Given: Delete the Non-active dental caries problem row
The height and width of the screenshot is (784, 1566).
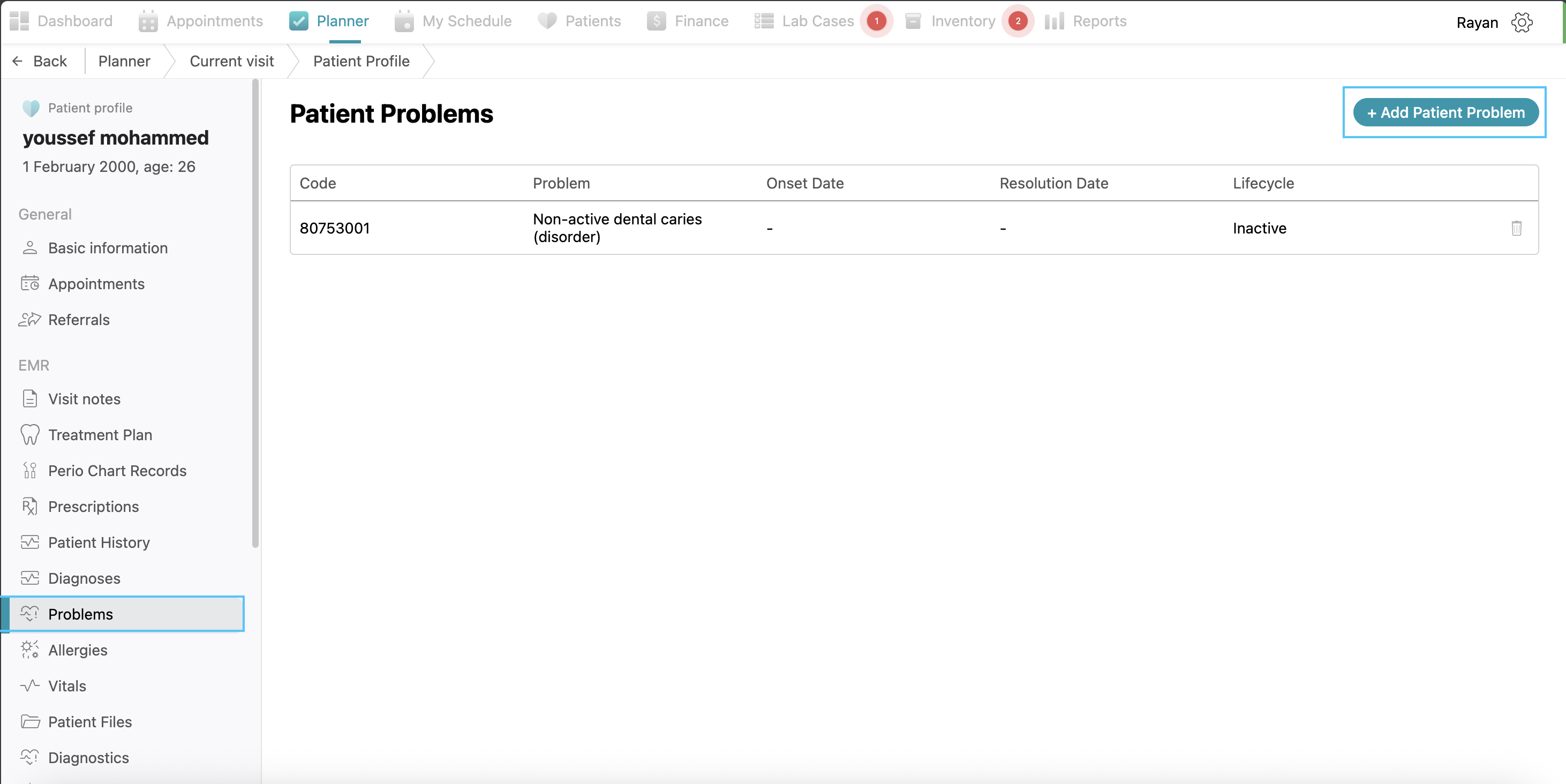Looking at the screenshot, I should 1516,228.
